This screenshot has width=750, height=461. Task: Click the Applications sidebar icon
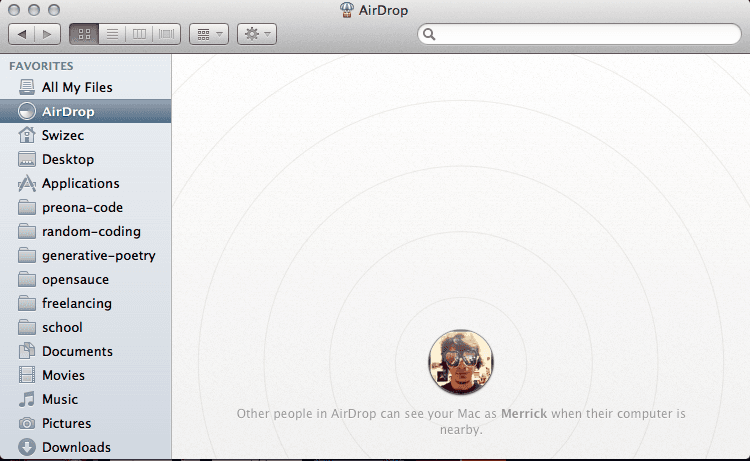27,183
